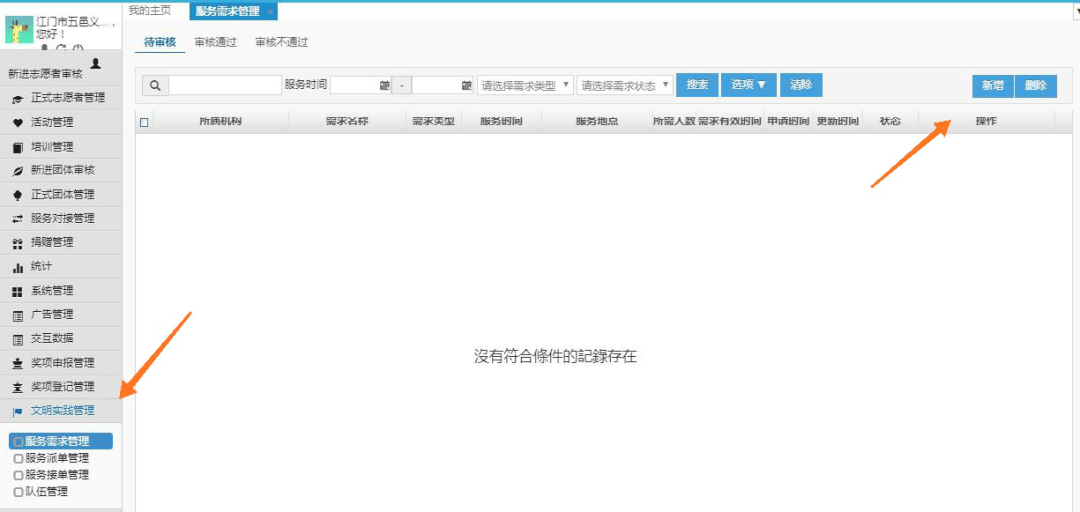Open 奖项申报管理 in the sidebar
1080x512 pixels.
click(61, 363)
